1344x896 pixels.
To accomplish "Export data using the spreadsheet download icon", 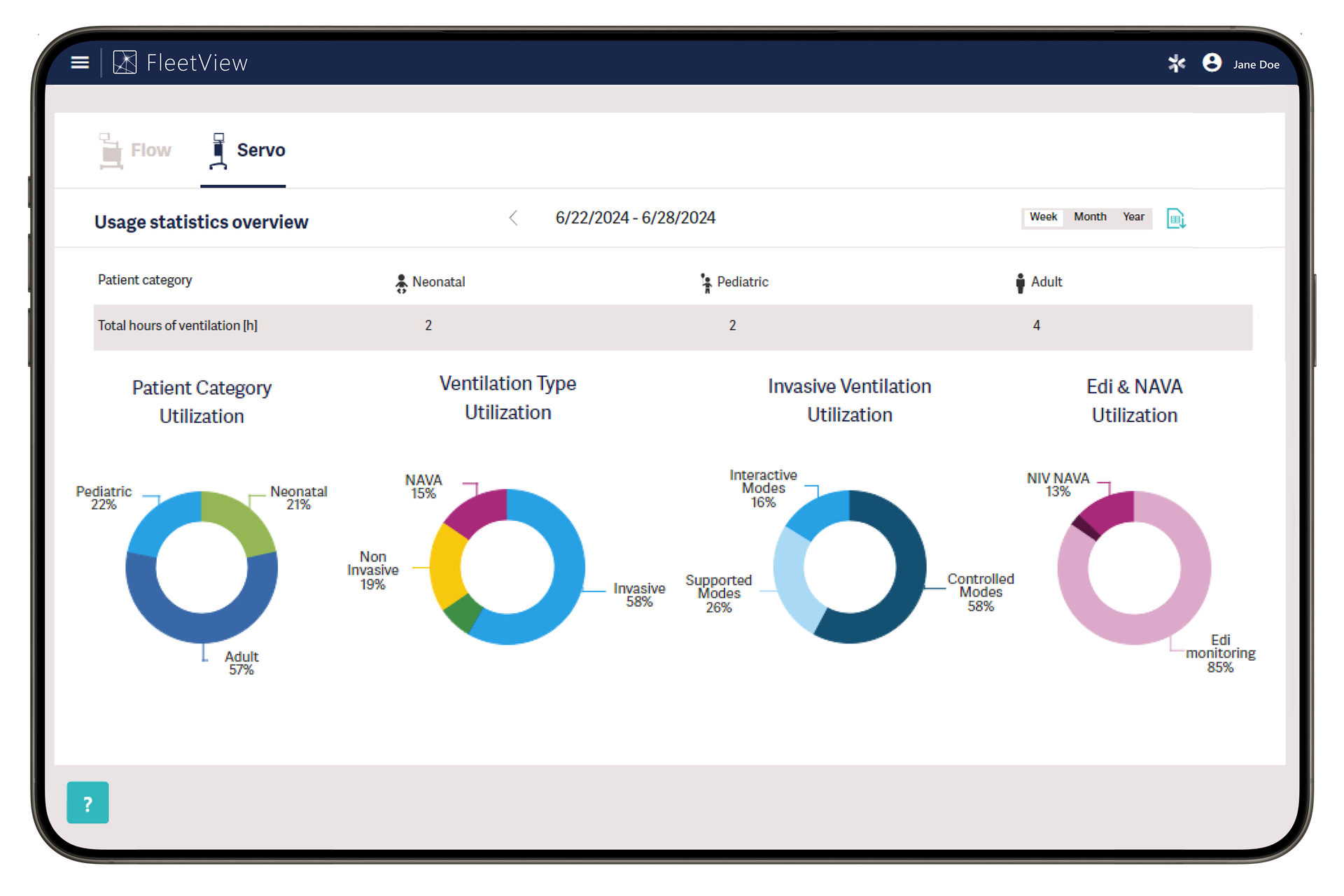I will [x=1177, y=218].
